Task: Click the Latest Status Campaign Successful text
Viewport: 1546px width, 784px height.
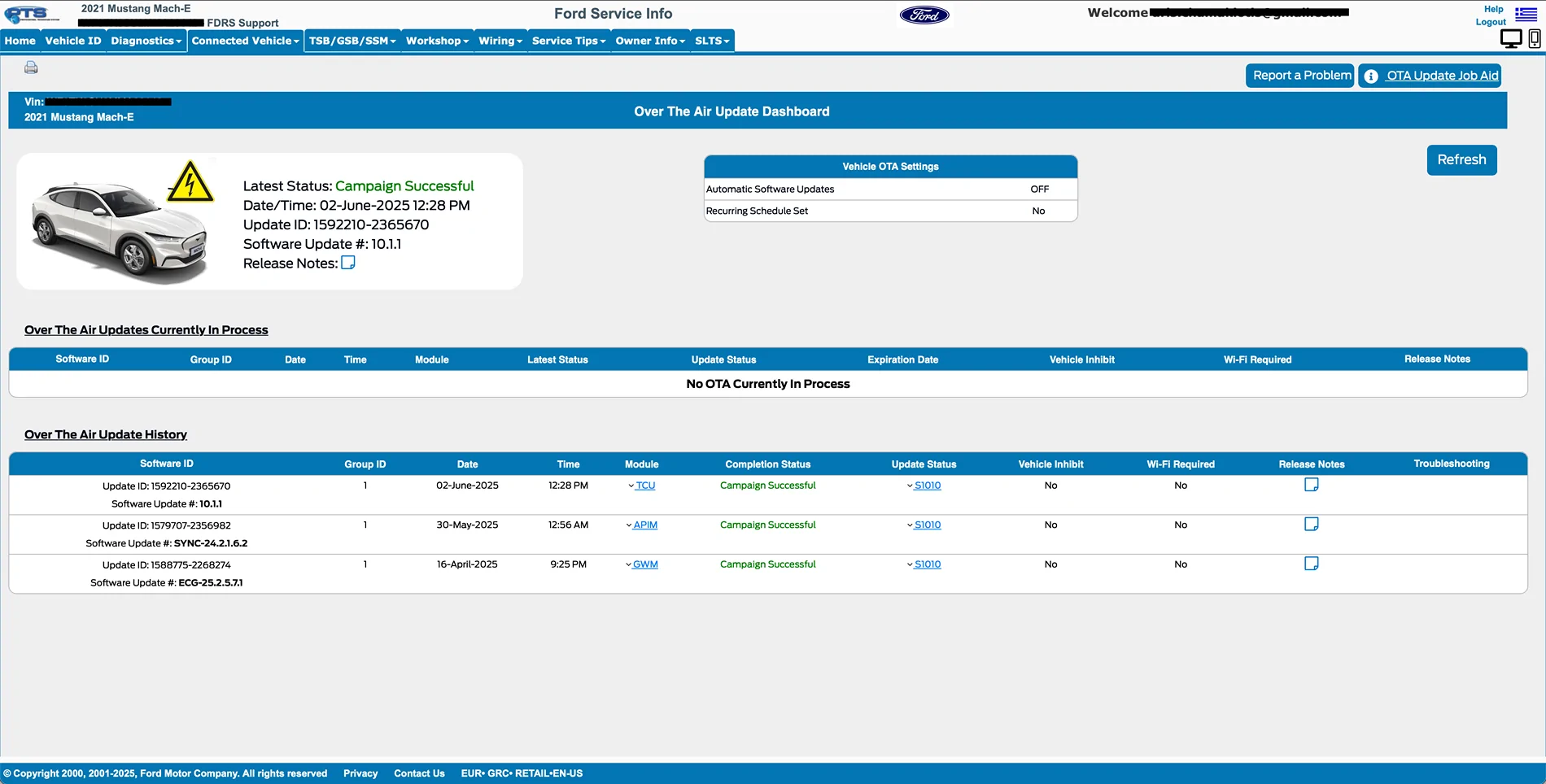Action: pos(404,186)
